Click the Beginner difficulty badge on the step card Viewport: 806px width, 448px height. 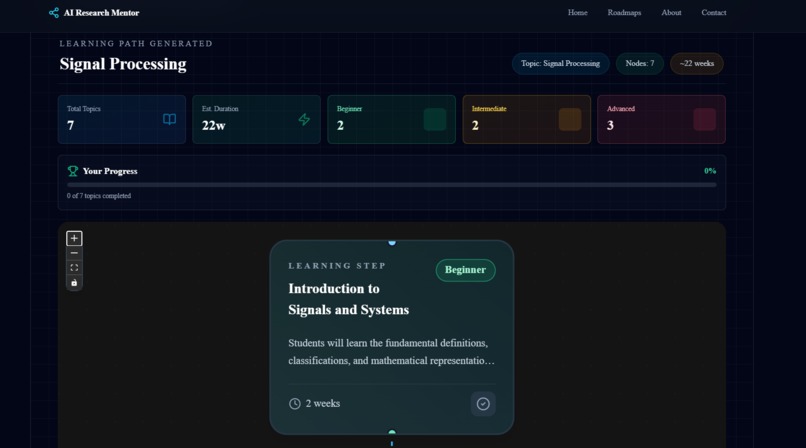pyautogui.click(x=465, y=270)
